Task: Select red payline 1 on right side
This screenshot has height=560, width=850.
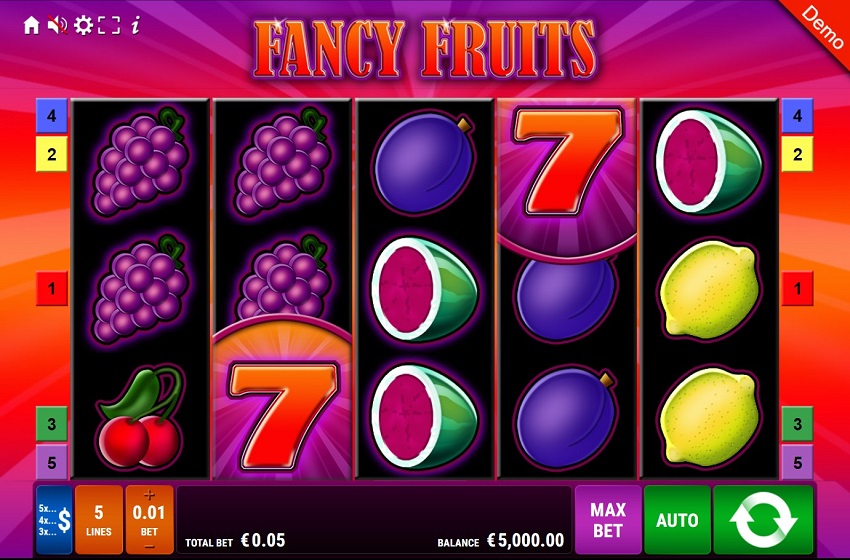Action: tap(797, 288)
